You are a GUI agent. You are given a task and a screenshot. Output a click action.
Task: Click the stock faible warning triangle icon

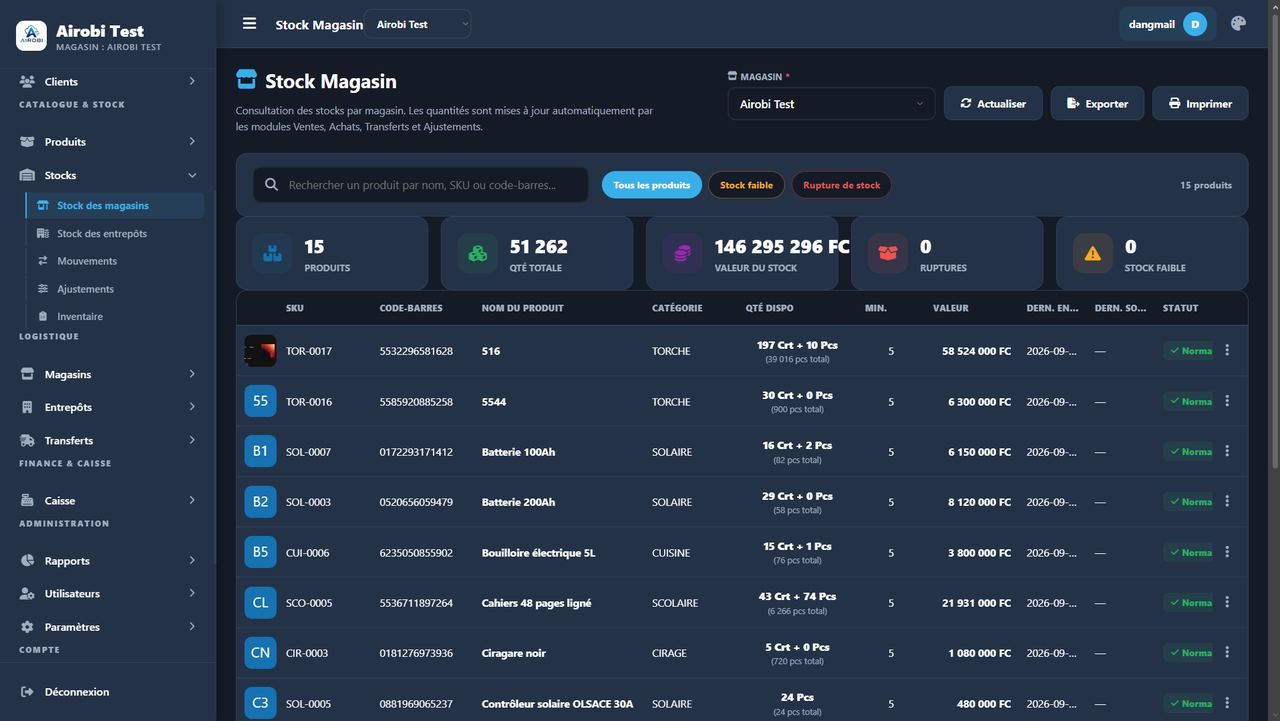pos(1092,254)
